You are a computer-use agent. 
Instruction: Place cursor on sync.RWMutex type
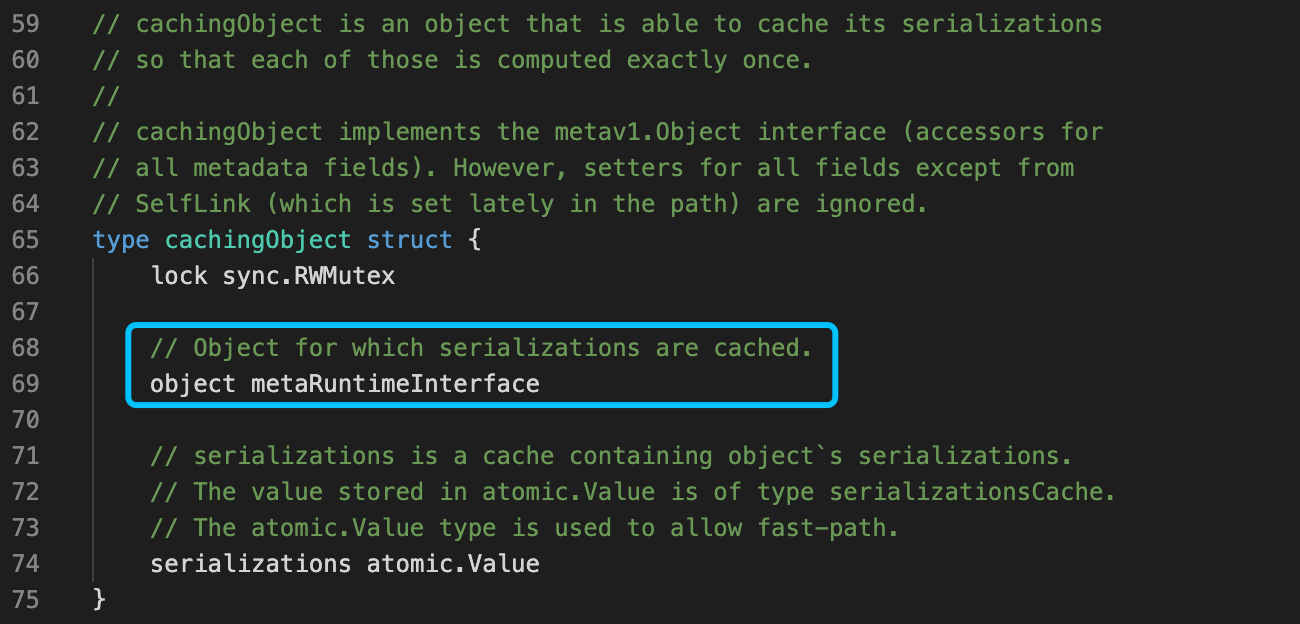click(x=309, y=276)
